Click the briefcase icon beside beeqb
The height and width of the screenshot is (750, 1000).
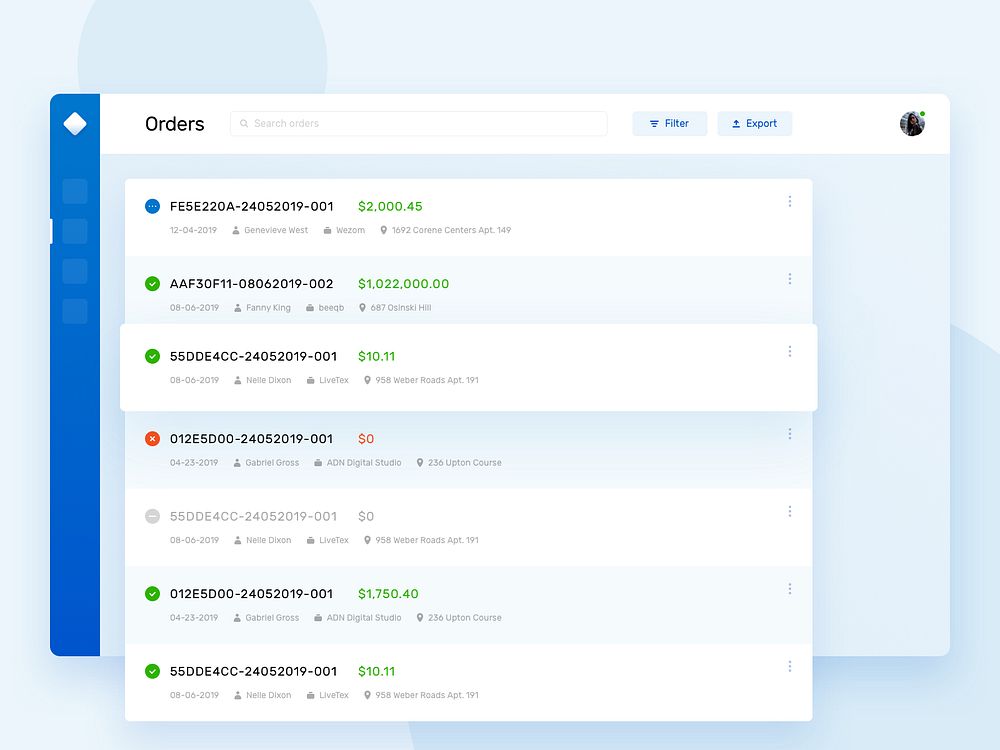tap(310, 307)
